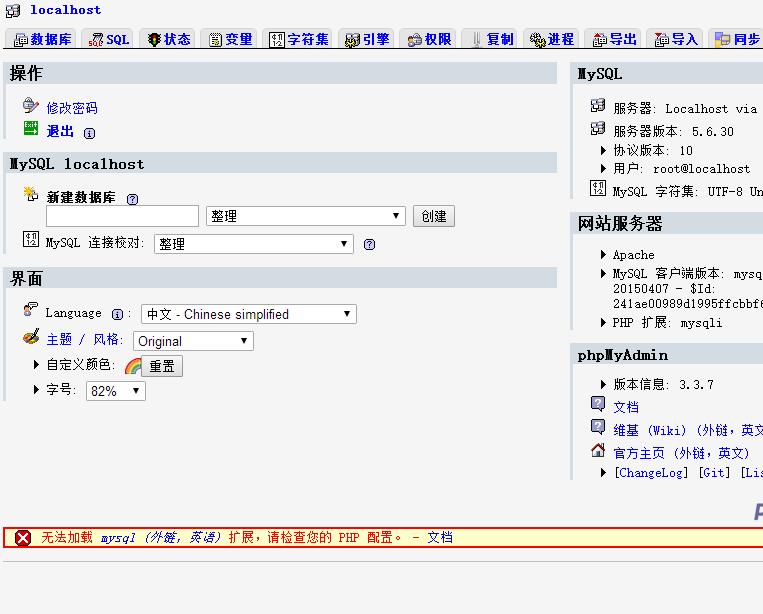Click the [ChangeLog] link
This screenshot has height=614, width=763.
(651, 472)
